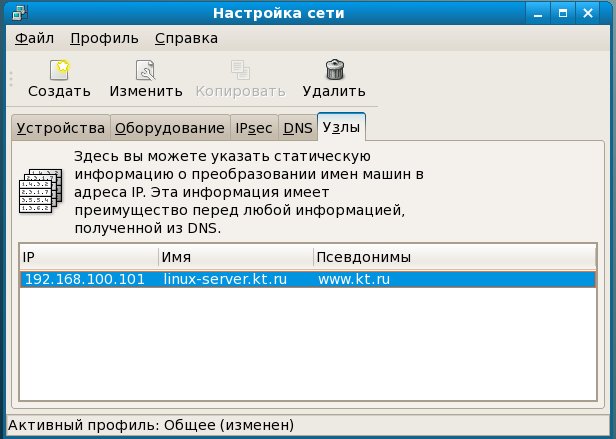Click the network icon in the title bar
616x439 pixels.
pos(19,13)
